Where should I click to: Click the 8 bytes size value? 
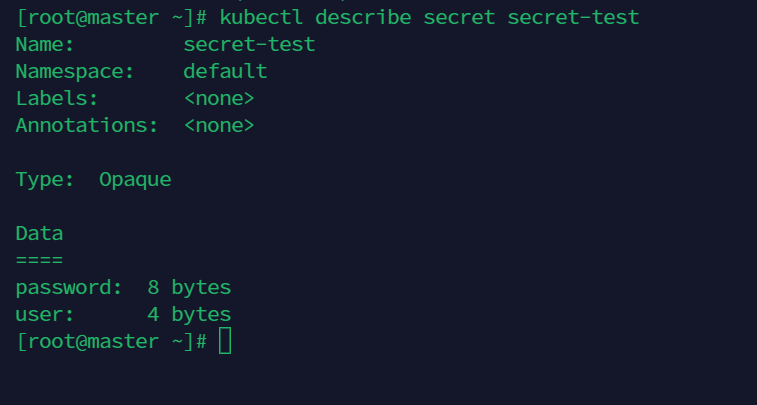coord(189,288)
